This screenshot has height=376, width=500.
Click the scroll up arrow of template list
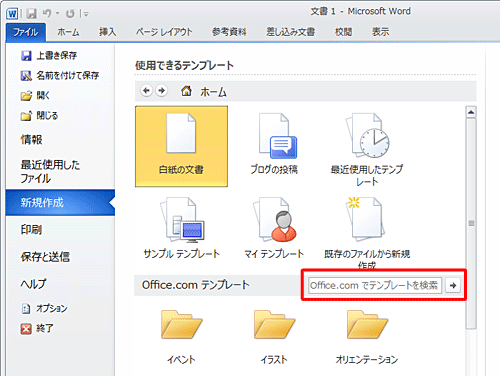coord(471,112)
